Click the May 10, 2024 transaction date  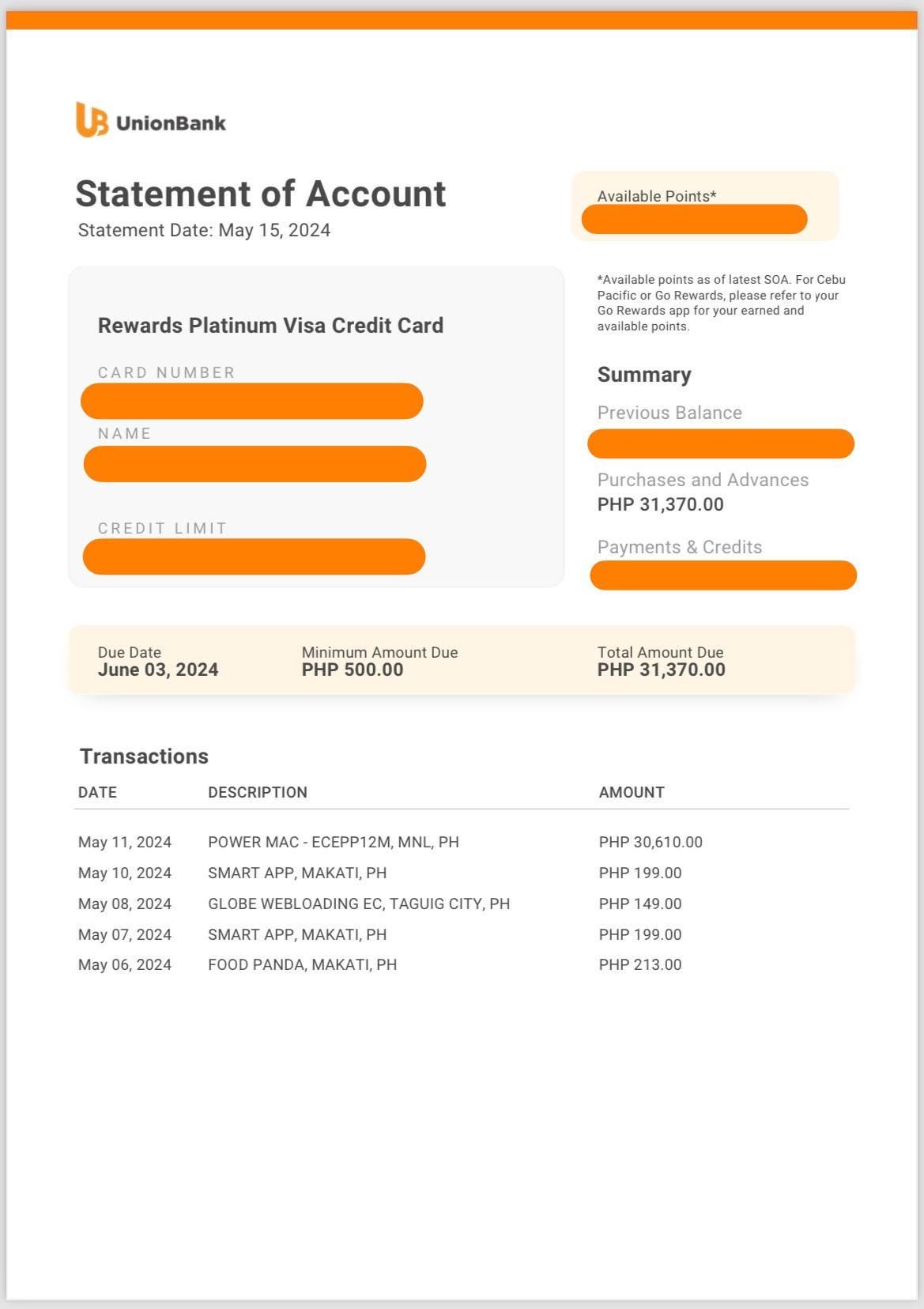125,873
